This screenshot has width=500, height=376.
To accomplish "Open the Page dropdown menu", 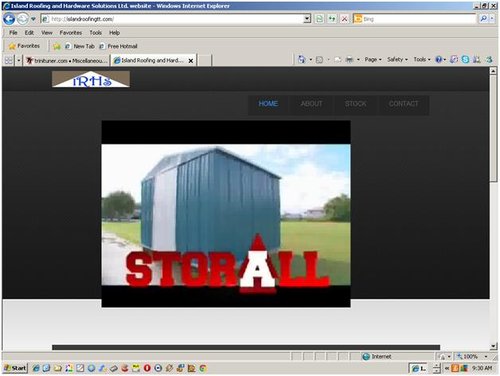I will pos(373,59).
